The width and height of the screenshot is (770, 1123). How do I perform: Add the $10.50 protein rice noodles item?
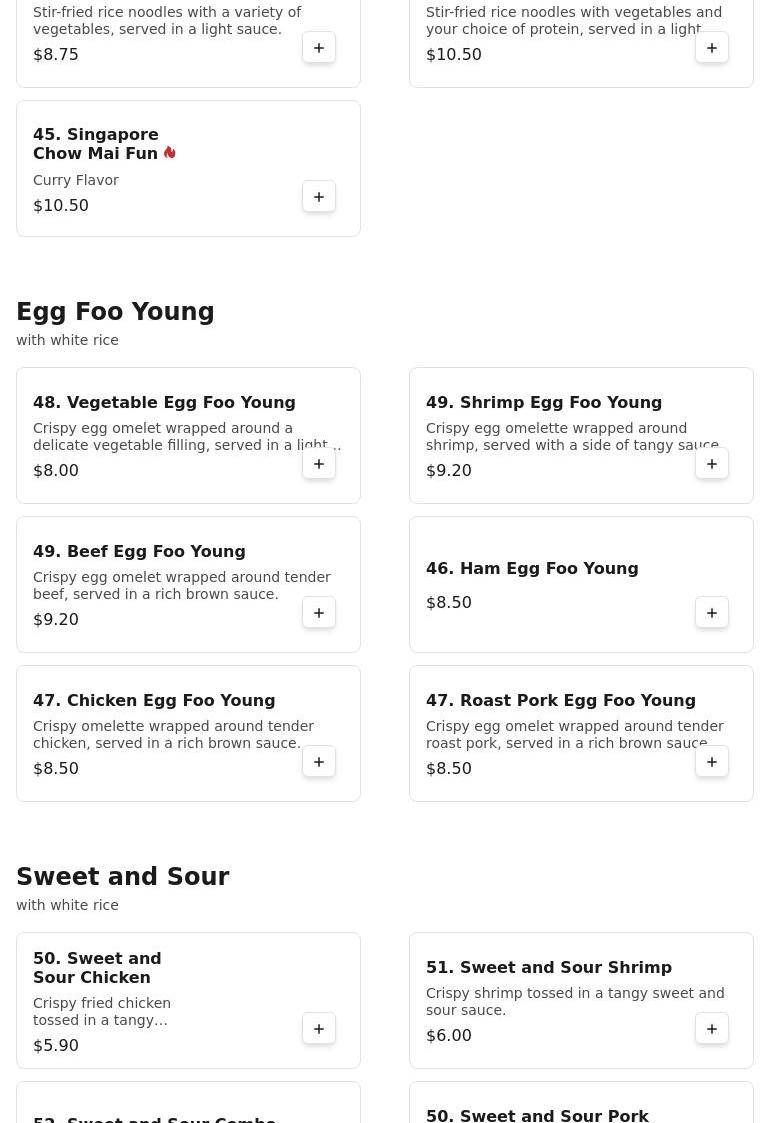pyautogui.click(x=711, y=47)
